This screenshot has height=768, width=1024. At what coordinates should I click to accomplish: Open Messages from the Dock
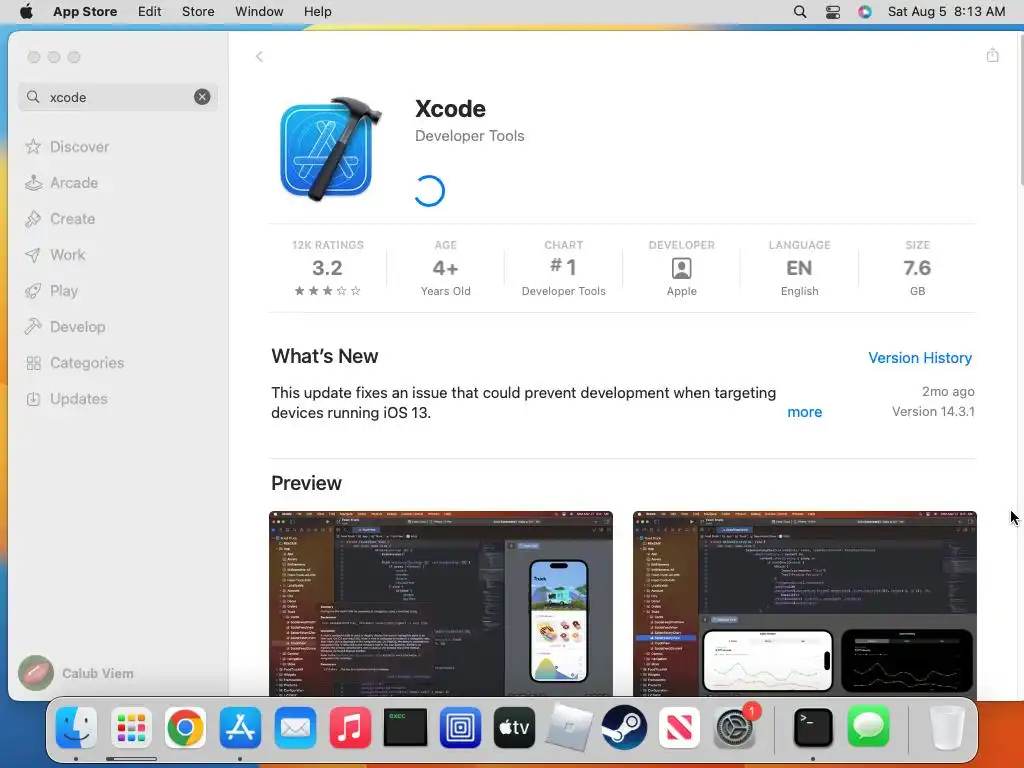(x=868, y=727)
